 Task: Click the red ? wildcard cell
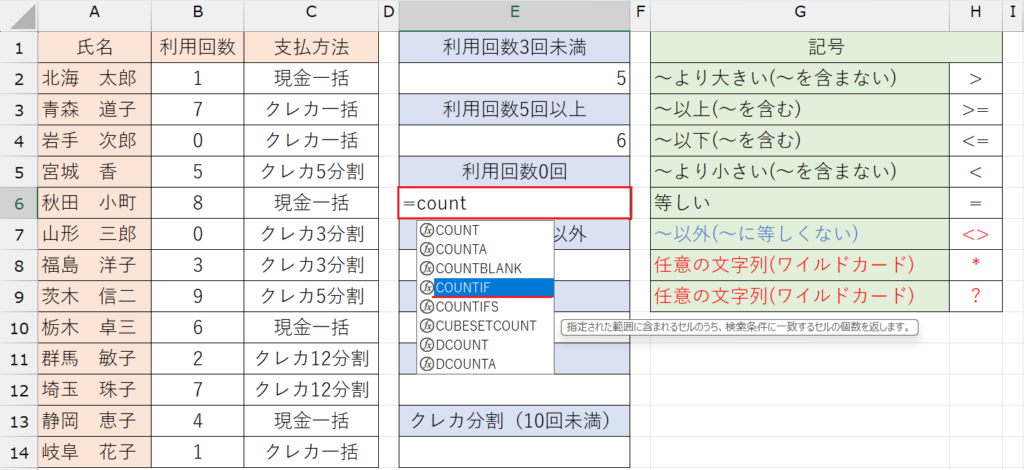coord(976,296)
